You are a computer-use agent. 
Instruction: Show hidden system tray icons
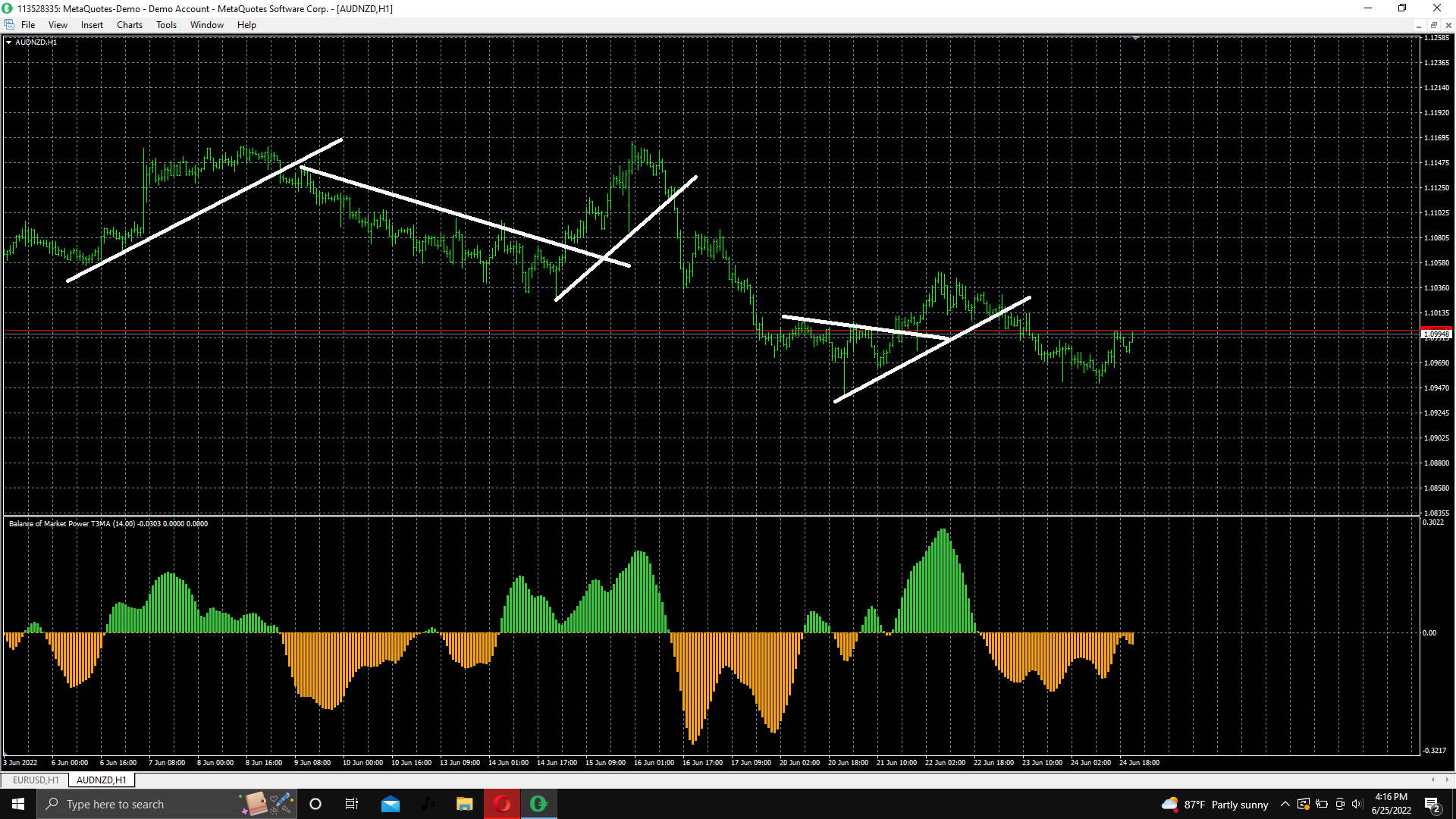click(x=1285, y=804)
